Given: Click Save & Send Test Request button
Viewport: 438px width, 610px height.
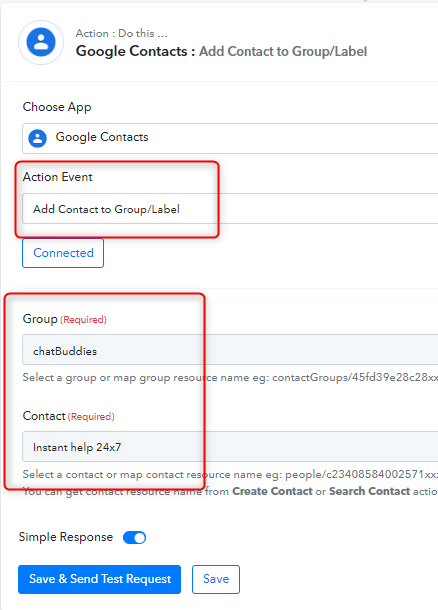Looking at the screenshot, I should click(x=100, y=579).
